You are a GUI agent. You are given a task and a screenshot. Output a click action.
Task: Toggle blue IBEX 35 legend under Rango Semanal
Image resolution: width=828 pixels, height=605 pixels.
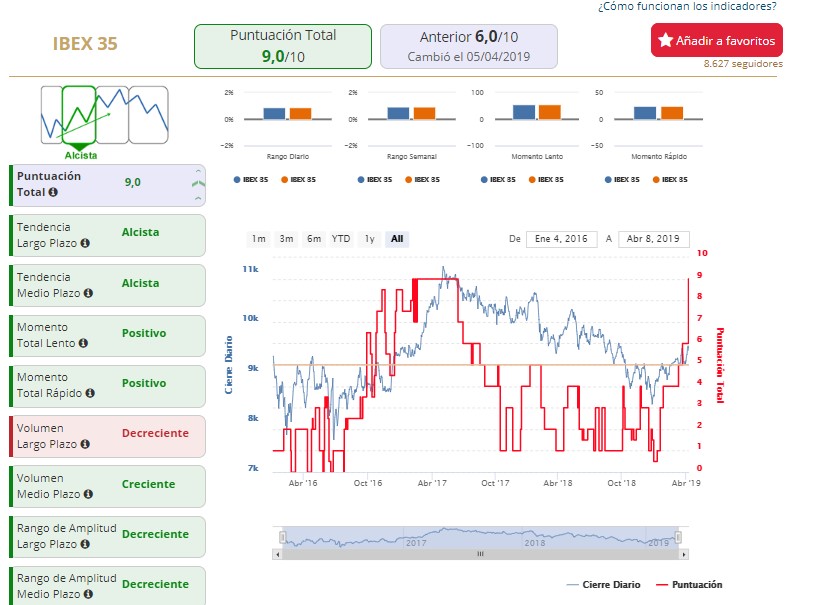pyautogui.click(x=375, y=179)
